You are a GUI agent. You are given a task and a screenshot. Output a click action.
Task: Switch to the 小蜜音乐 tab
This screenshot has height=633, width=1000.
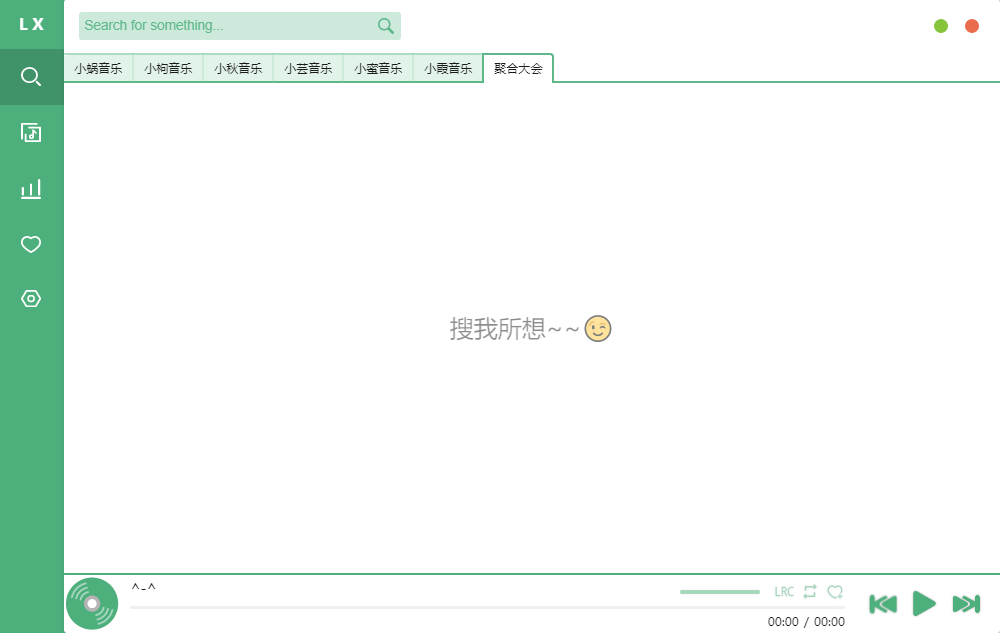click(377, 68)
